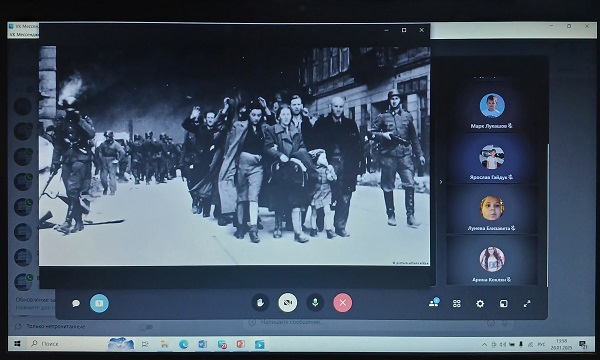
Task: End the call with the red X button
Action: [342, 303]
